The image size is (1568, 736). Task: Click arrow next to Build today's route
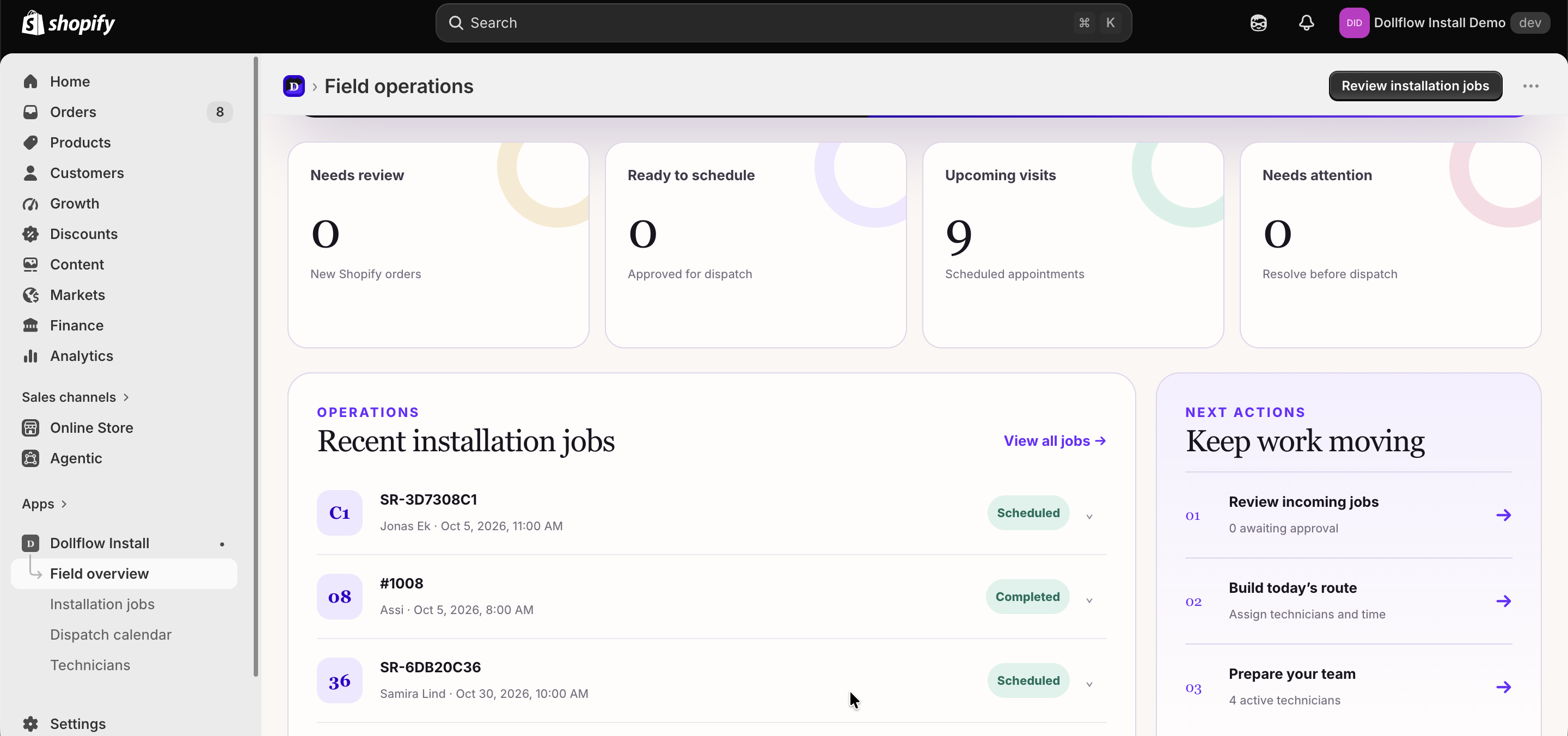point(1503,601)
